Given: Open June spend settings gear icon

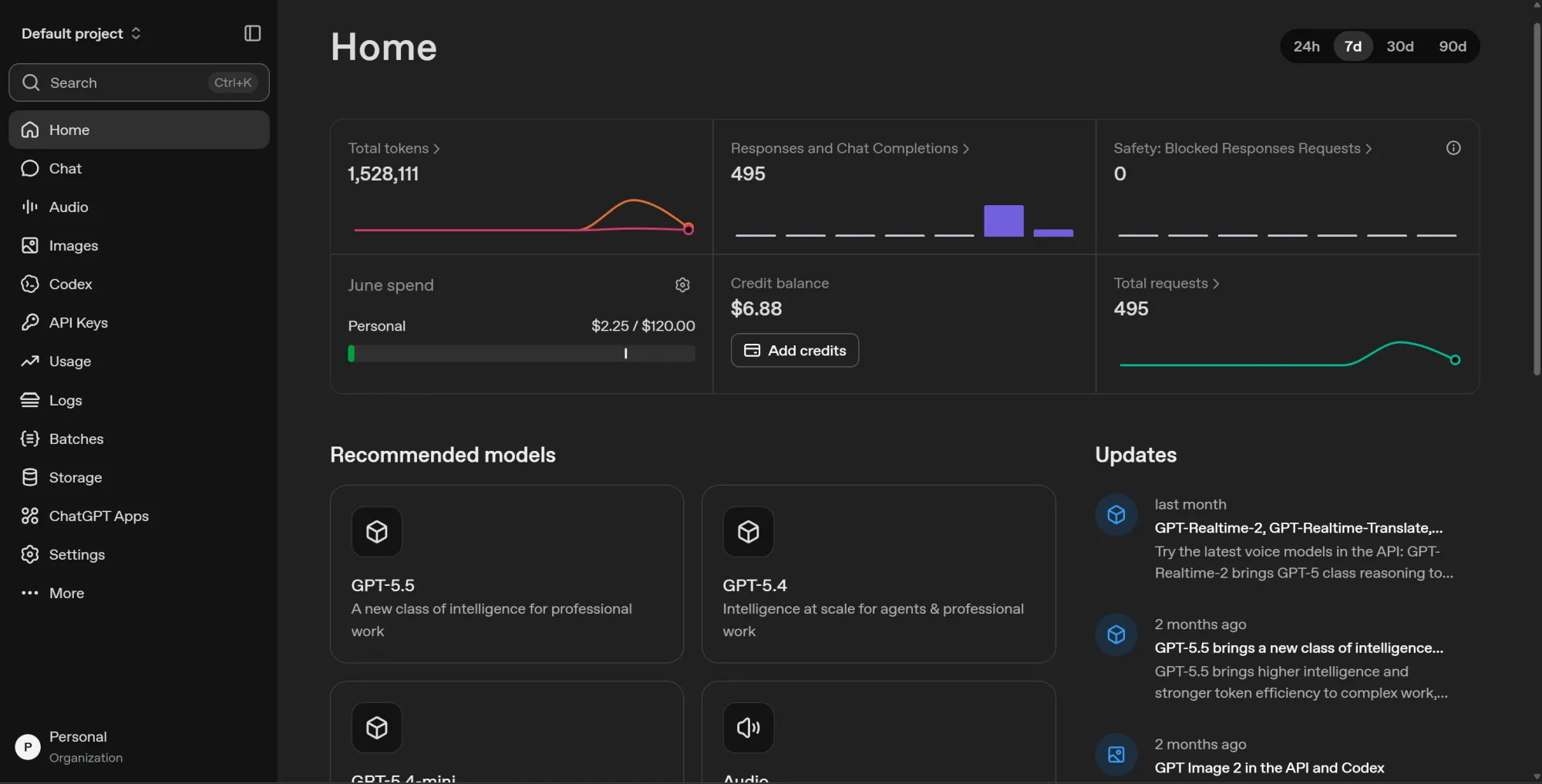Looking at the screenshot, I should point(682,285).
